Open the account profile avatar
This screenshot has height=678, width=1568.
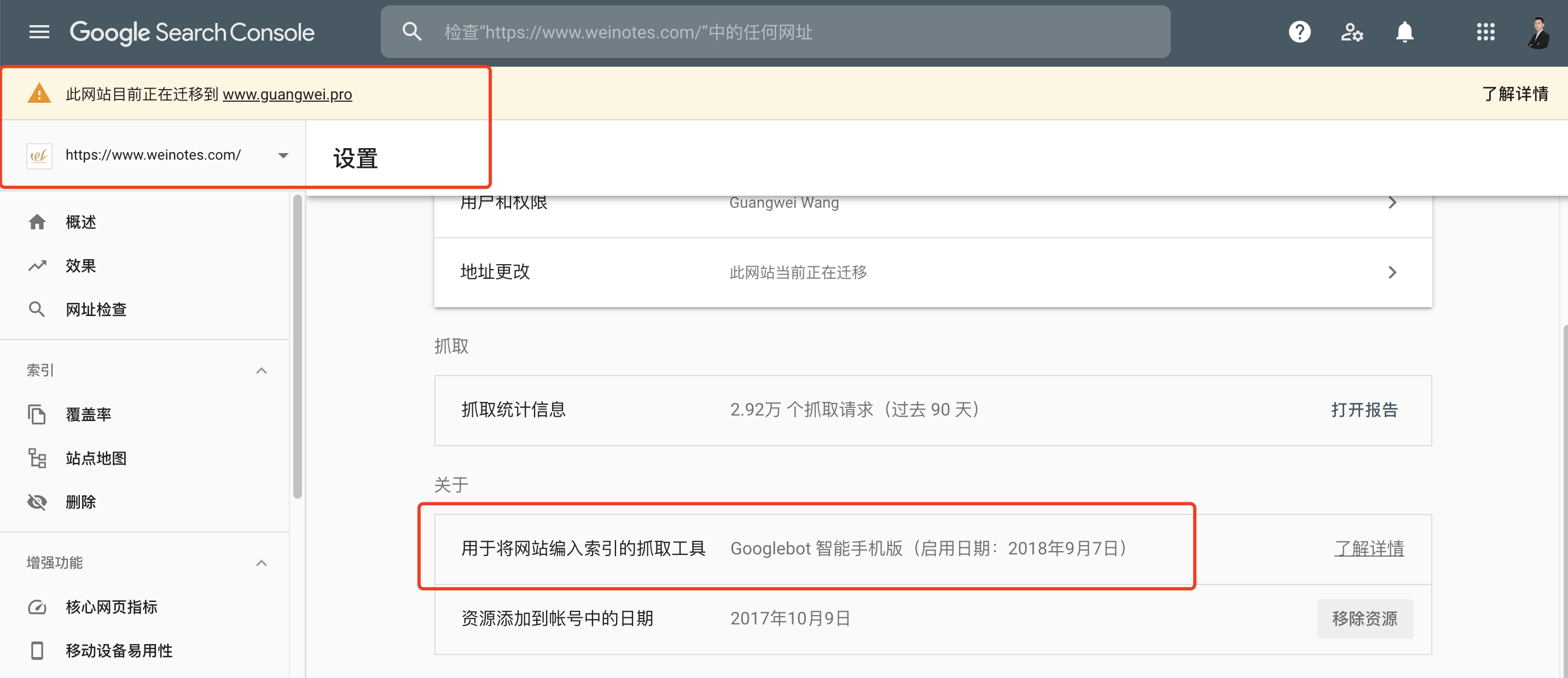[x=1538, y=32]
